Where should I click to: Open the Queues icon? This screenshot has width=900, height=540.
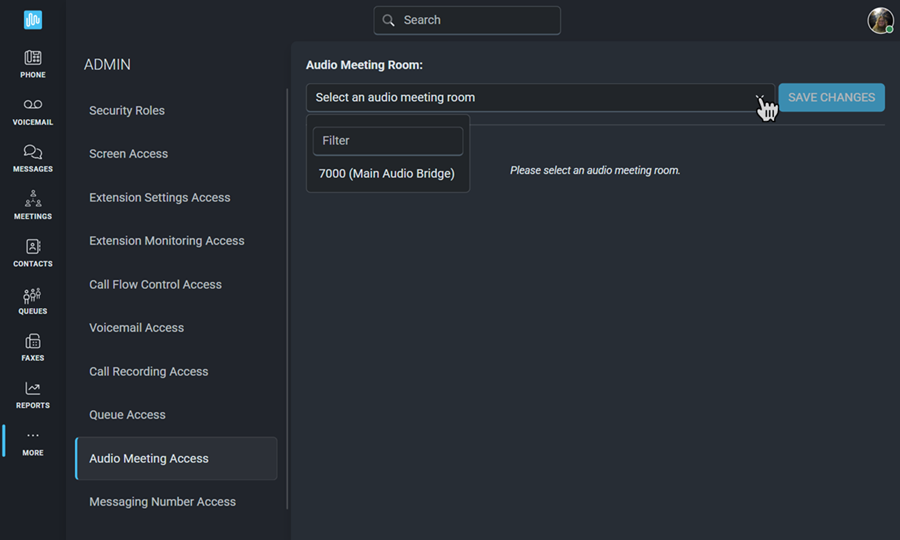pos(33,295)
